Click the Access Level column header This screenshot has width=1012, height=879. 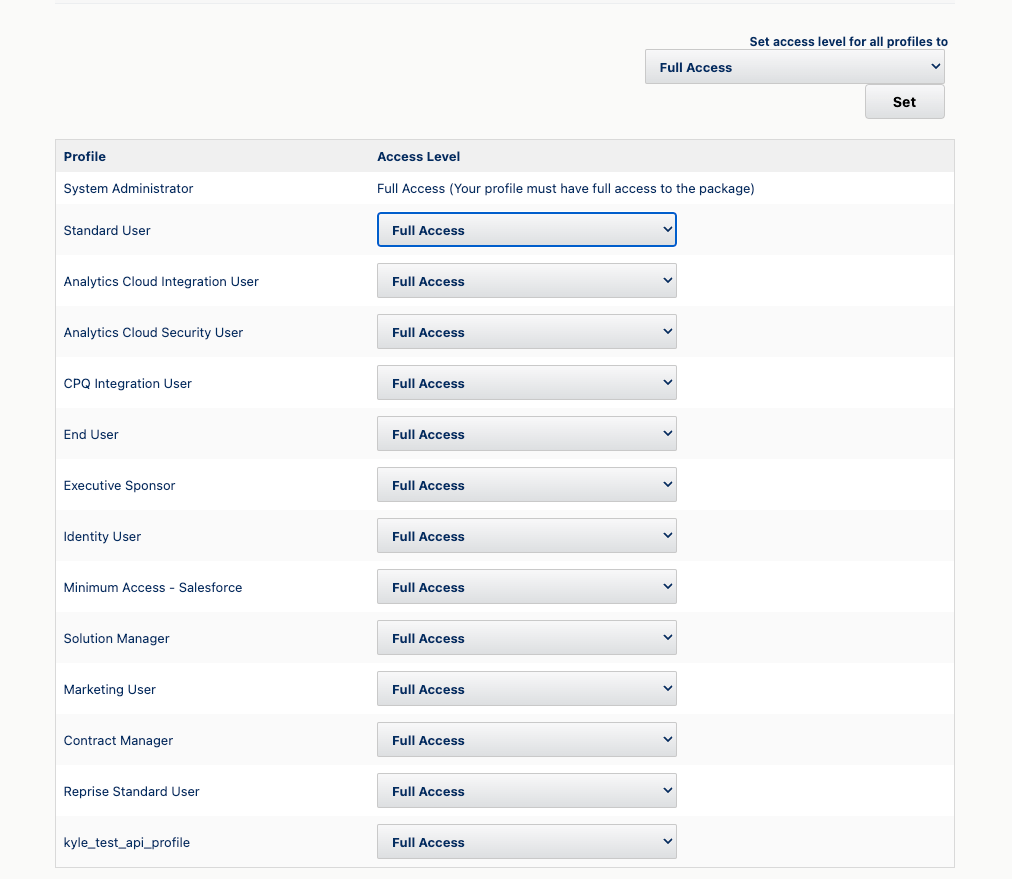pos(418,156)
